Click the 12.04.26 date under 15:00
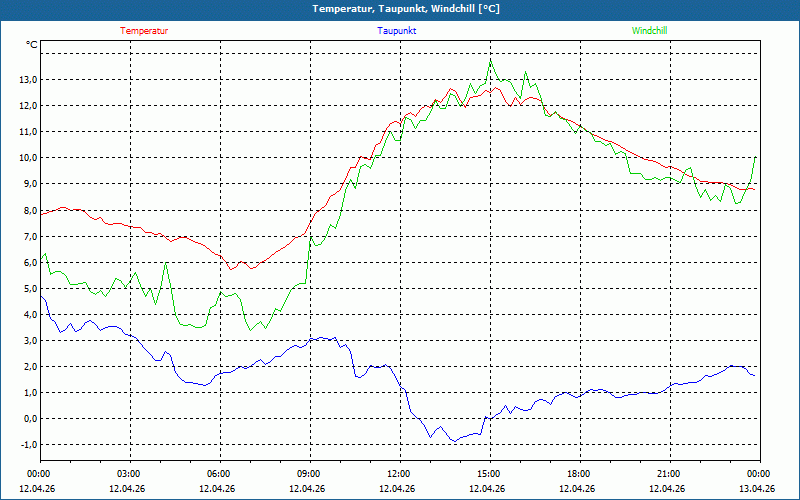The image size is (800, 500). 487,488
